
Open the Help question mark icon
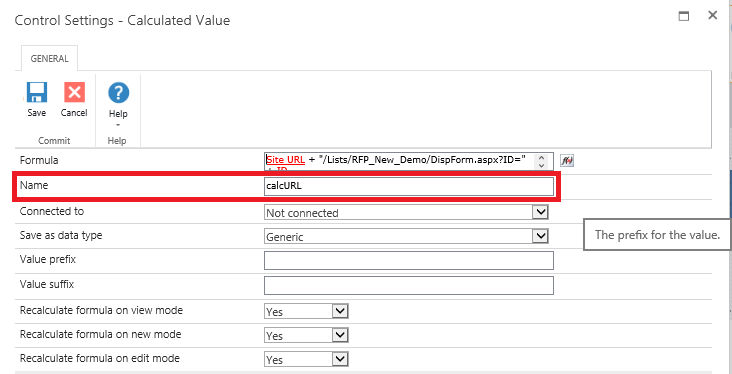tap(119, 93)
